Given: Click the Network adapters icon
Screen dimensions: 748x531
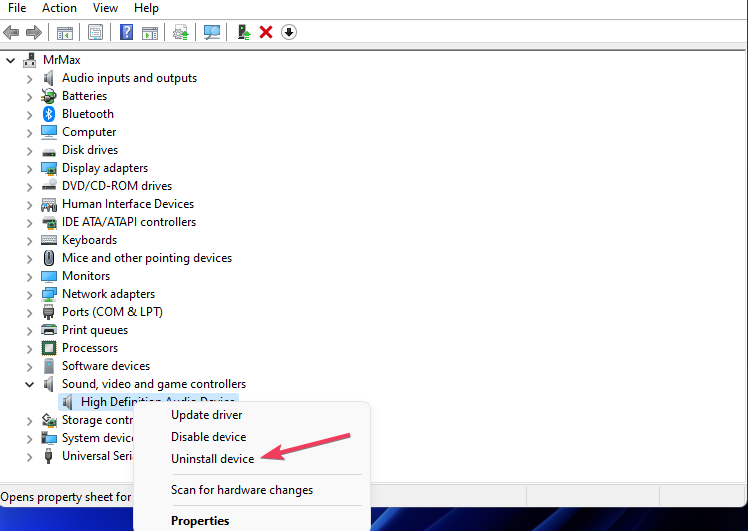Looking at the screenshot, I should click(49, 294).
